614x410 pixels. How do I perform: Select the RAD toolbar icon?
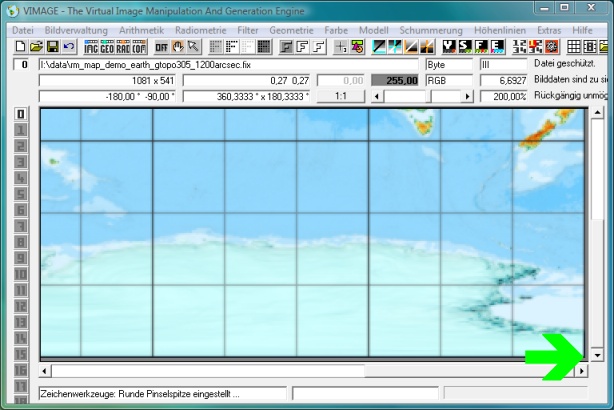point(124,47)
